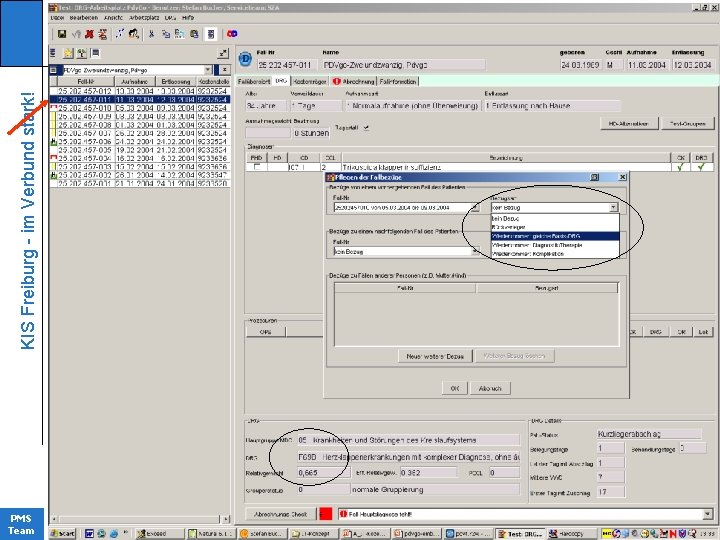Screen dimensions: 720x540
Task: Switch to the Fallübersicht tab
Action: pyautogui.click(x=253, y=81)
